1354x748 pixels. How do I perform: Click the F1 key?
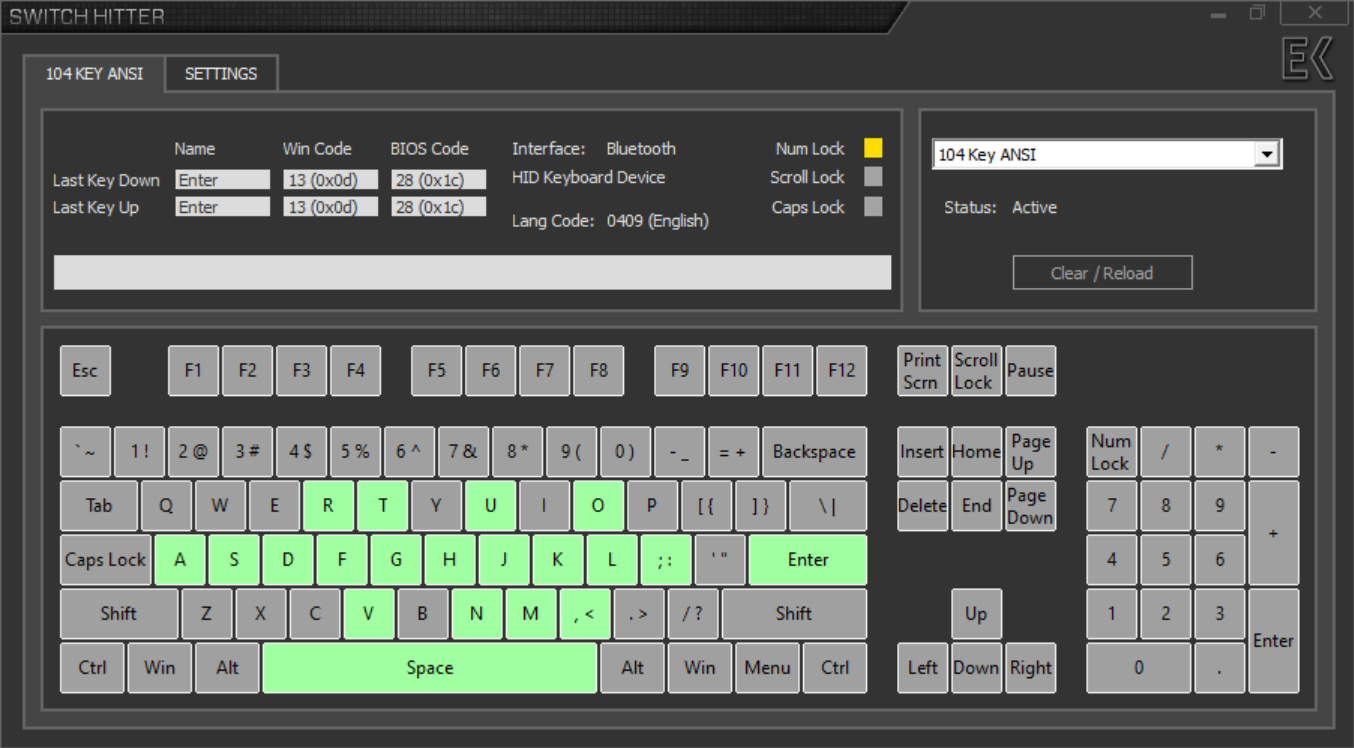click(193, 371)
